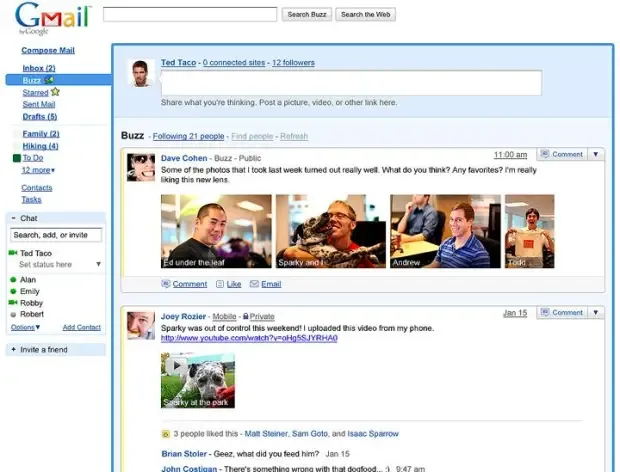Open the chat Options menu

tap(25, 327)
